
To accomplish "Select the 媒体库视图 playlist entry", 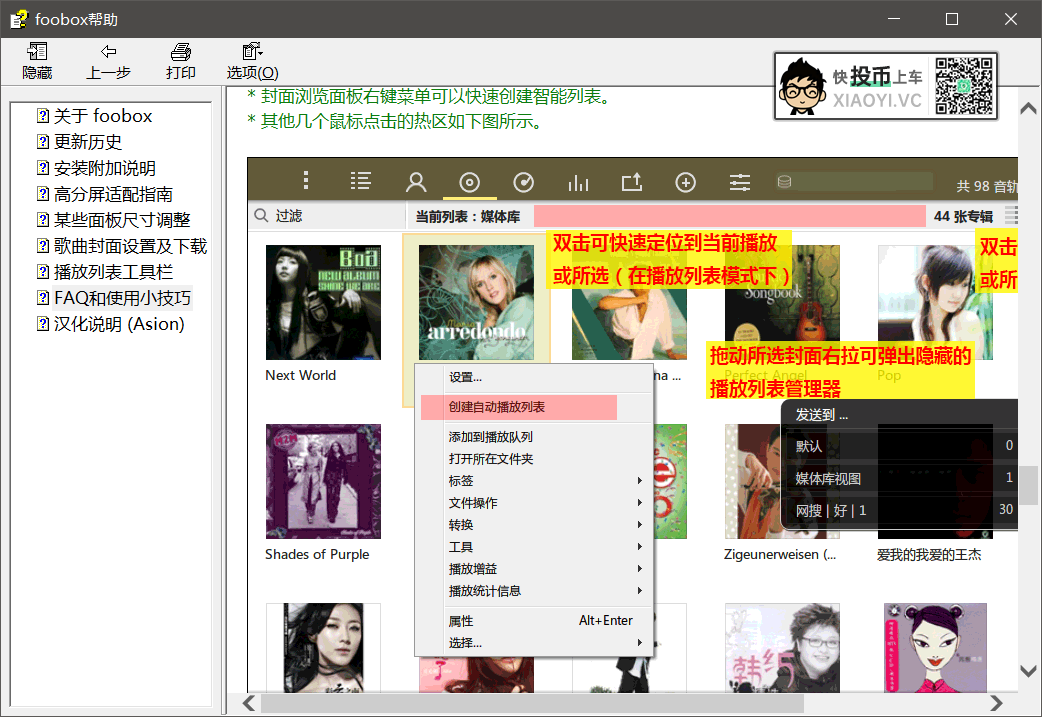I will pos(901,478).
